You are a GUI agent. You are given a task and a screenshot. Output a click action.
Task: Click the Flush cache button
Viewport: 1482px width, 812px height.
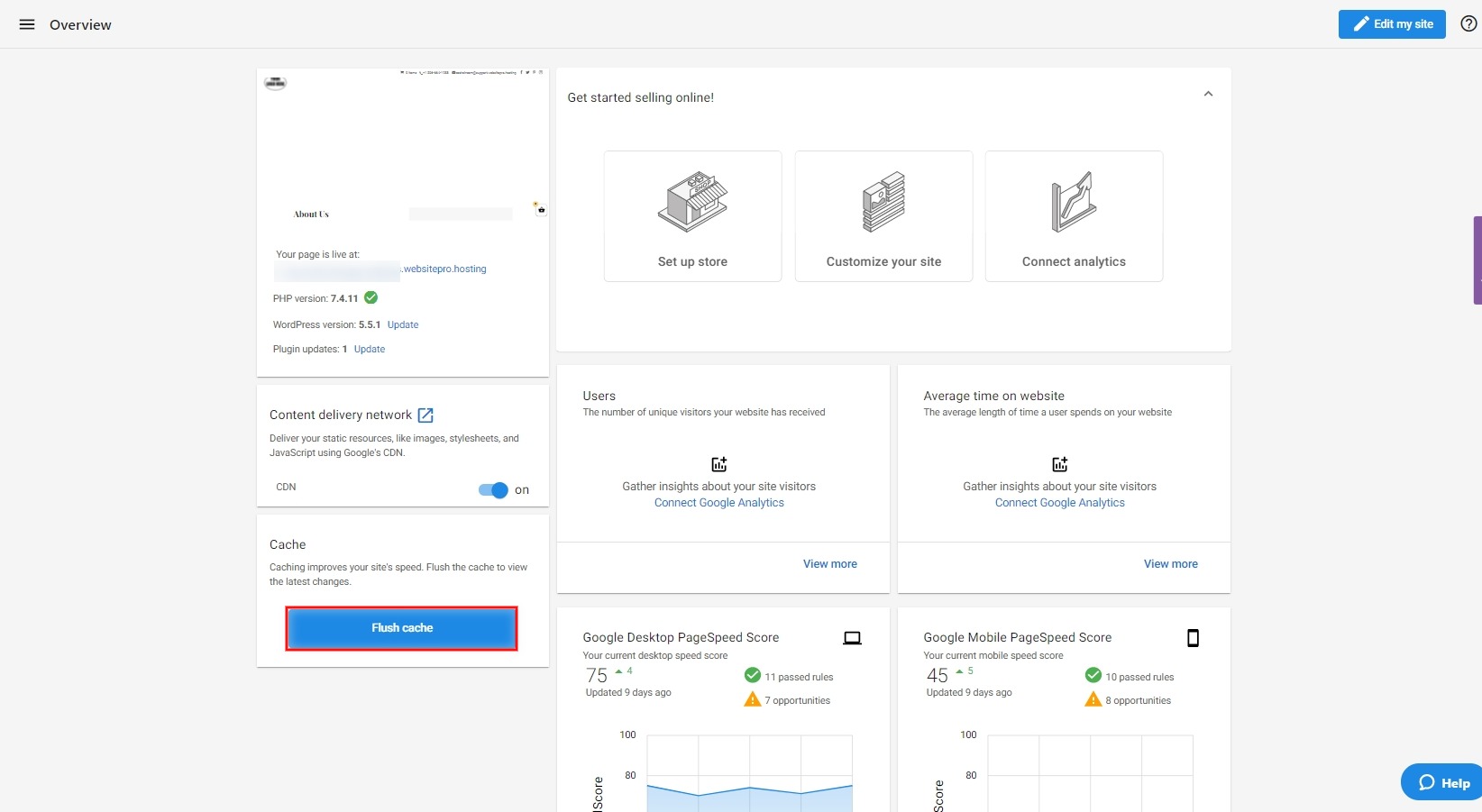pos(401,628)
